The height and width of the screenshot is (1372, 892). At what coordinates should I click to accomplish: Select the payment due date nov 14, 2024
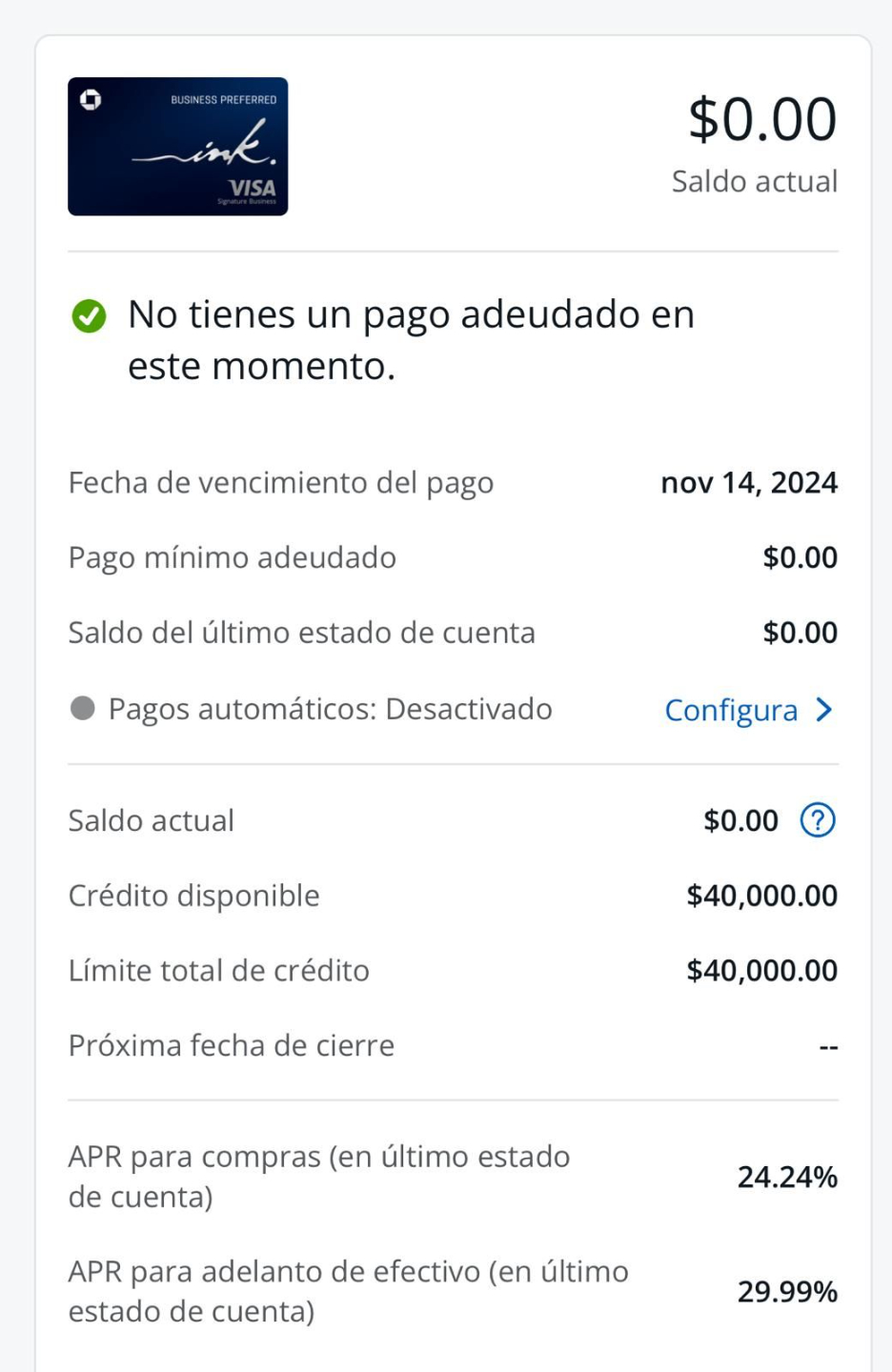pos(749,483)
